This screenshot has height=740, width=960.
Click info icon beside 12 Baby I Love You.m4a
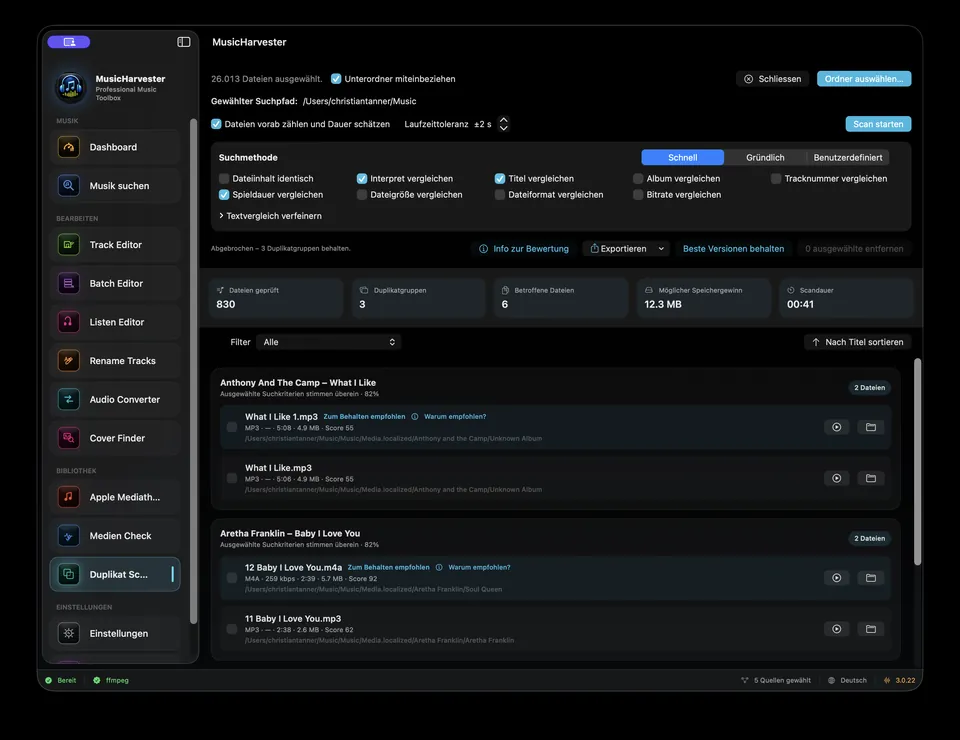pyautogui.click(x=439, y=567)
